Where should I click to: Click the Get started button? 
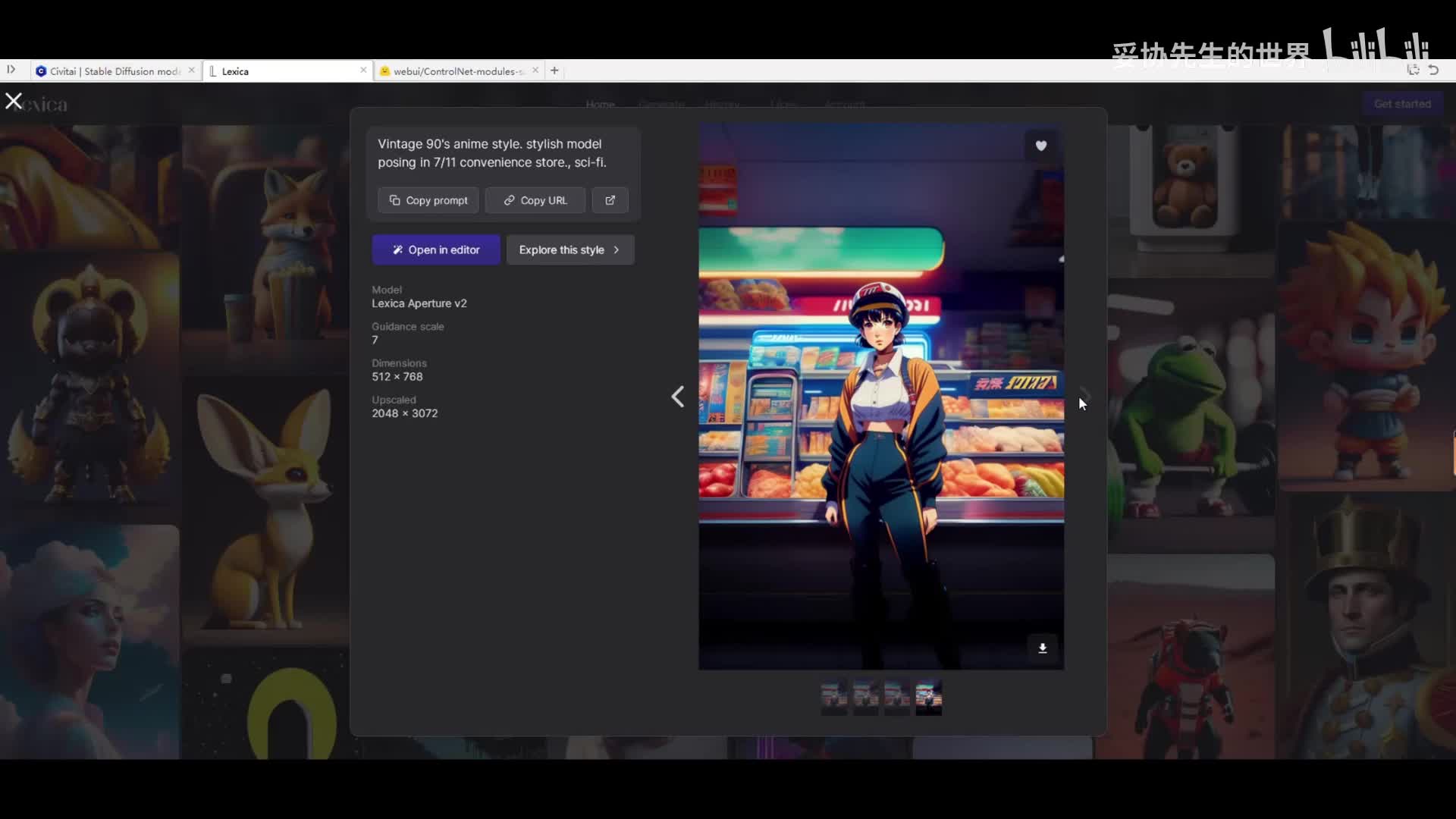(x=1402, y=104)
